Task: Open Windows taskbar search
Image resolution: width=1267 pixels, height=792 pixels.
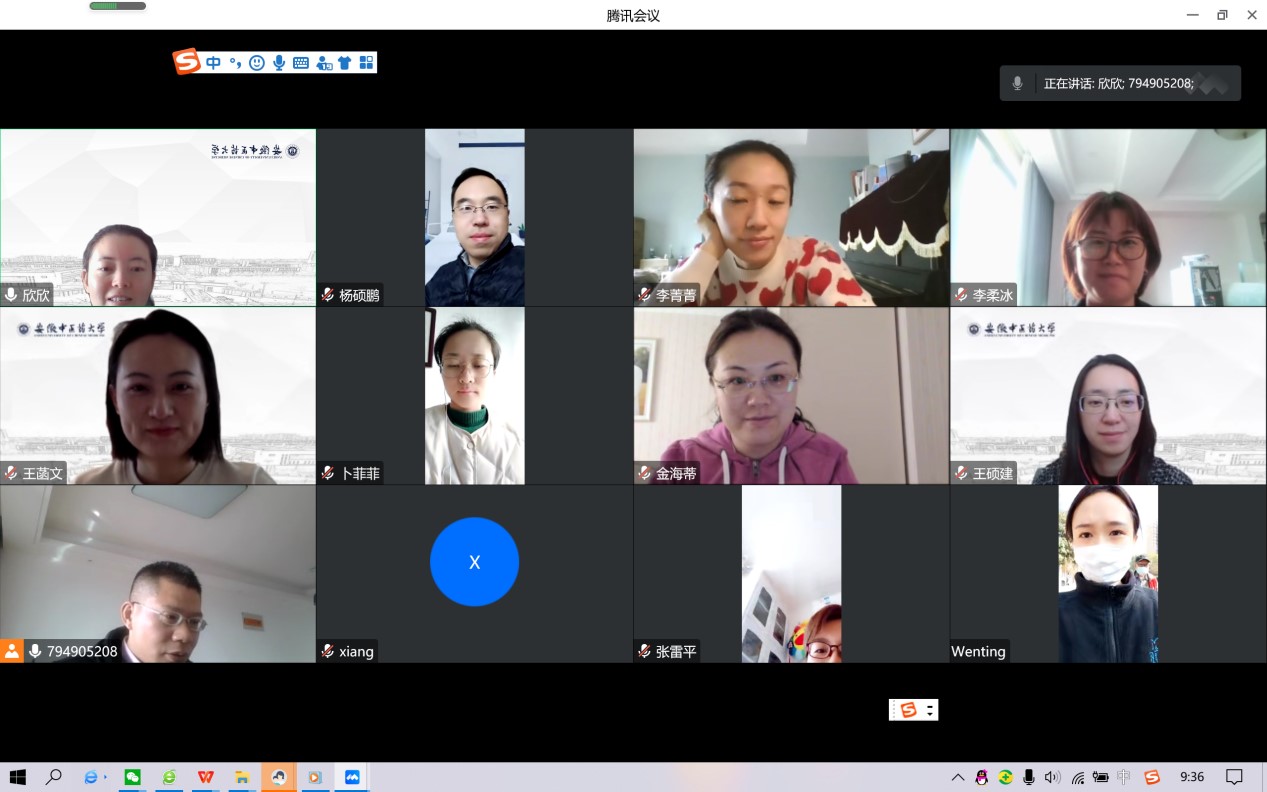Action: click(x=54, y=777)
